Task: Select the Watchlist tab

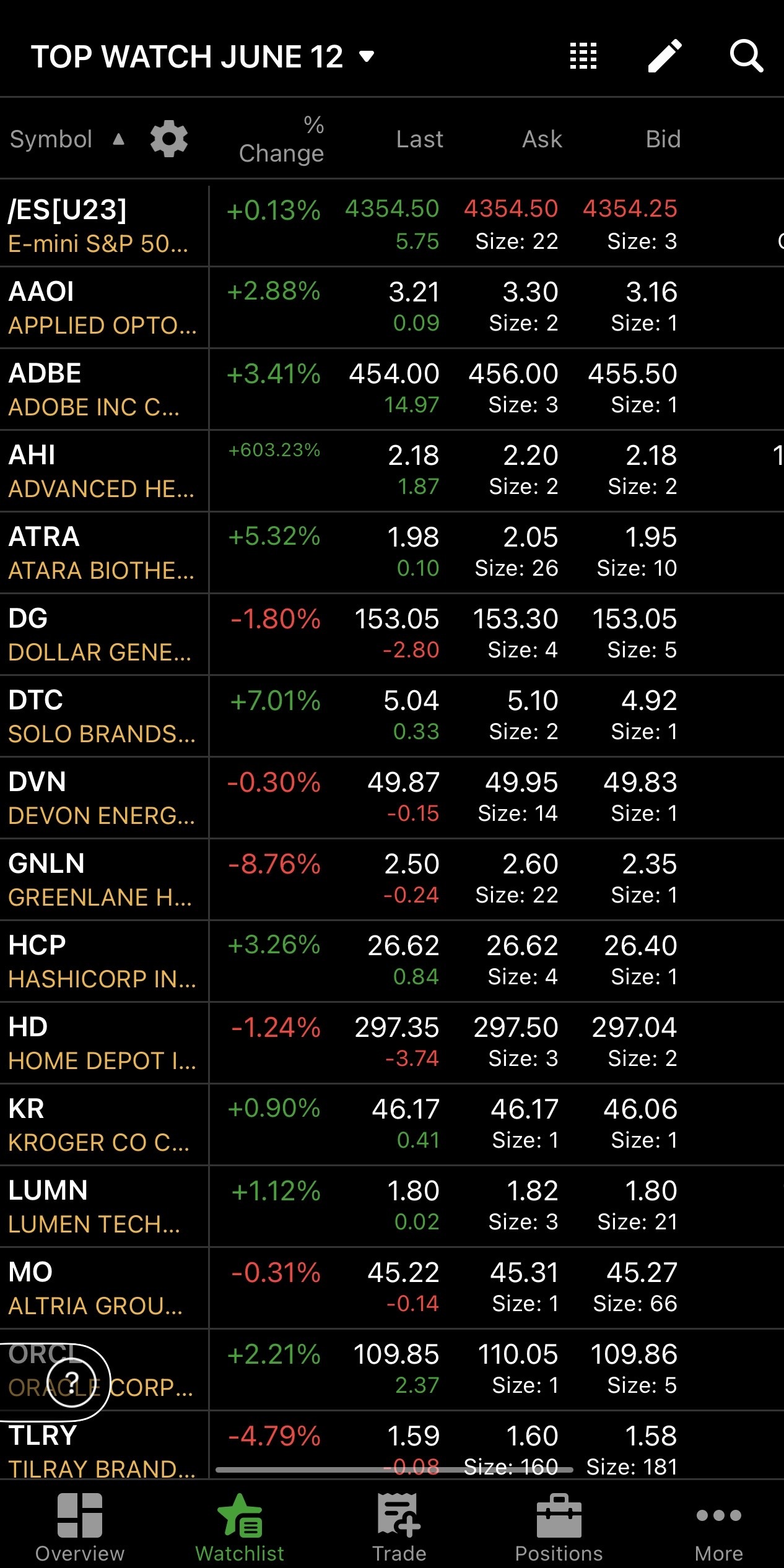Action: coord(240,1527)
